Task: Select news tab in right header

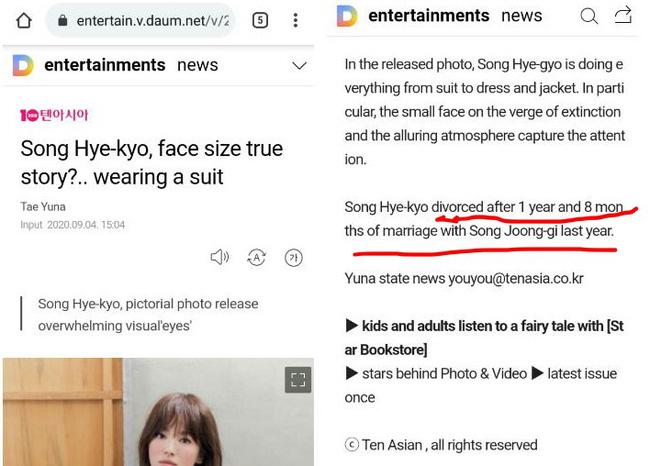Action: pos(521,16)
